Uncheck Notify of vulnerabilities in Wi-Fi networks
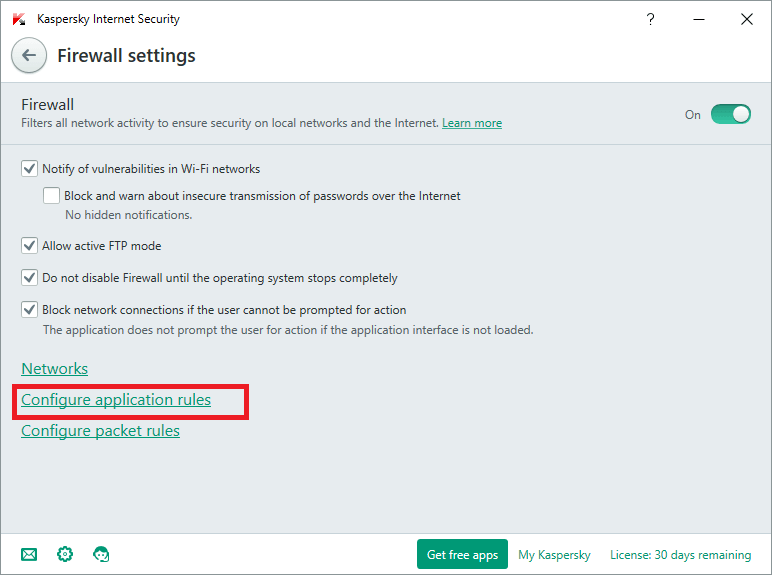 [x=29, y=169]
